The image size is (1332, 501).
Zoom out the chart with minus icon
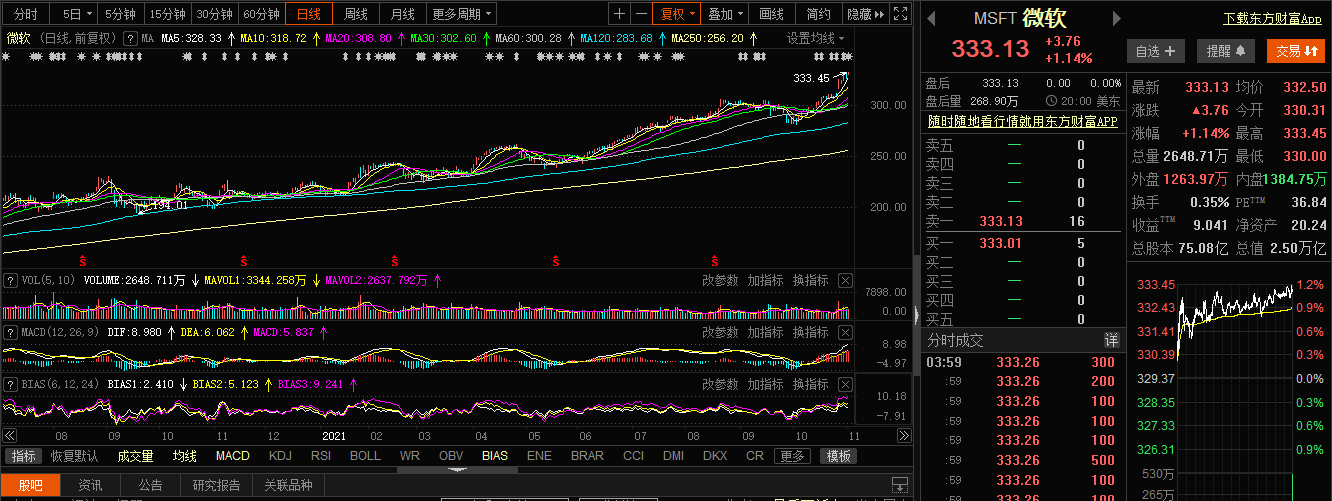[641, 14]
